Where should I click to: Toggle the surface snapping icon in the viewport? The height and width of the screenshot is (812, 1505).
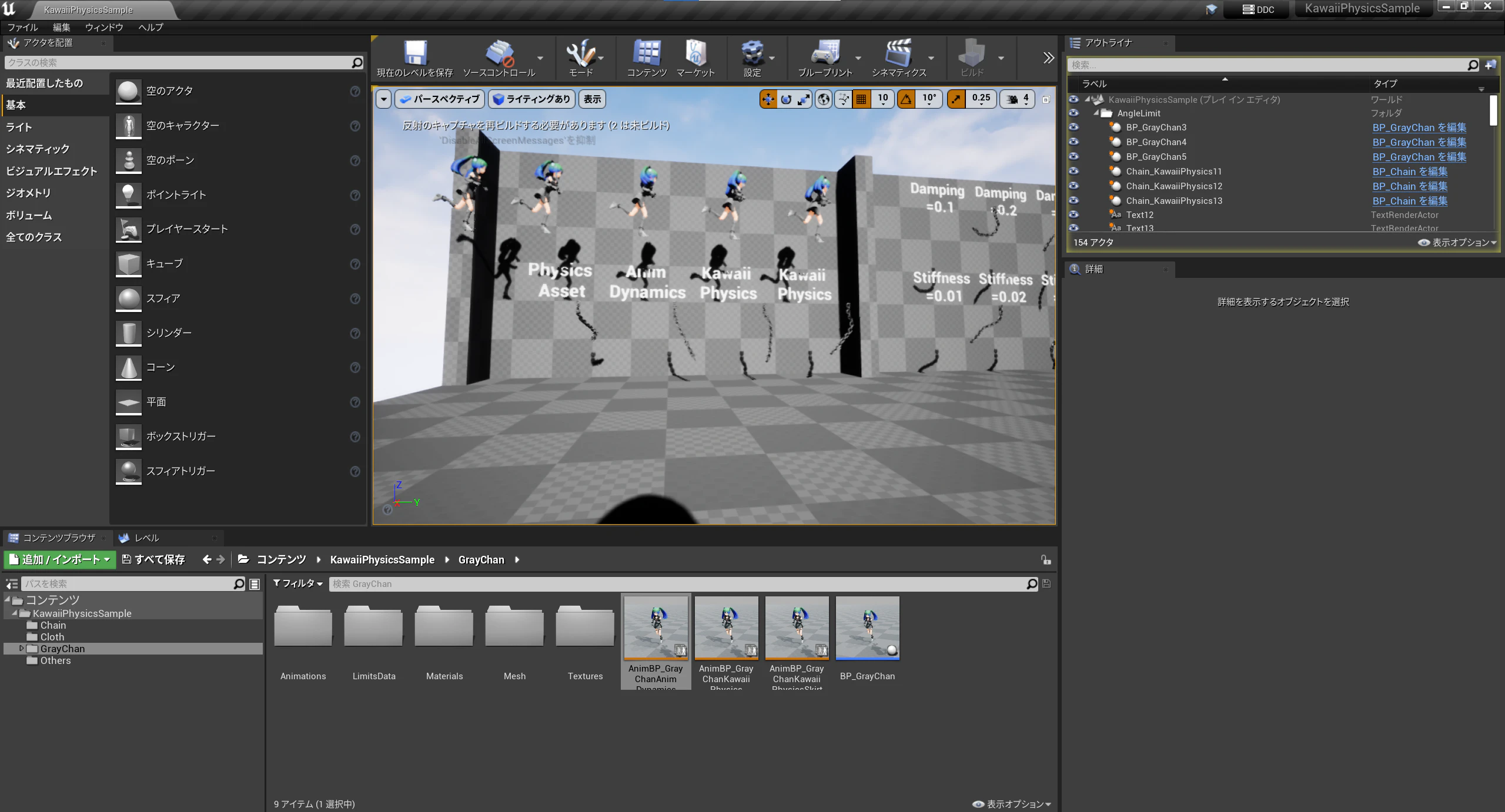click(x=843, y=99)
